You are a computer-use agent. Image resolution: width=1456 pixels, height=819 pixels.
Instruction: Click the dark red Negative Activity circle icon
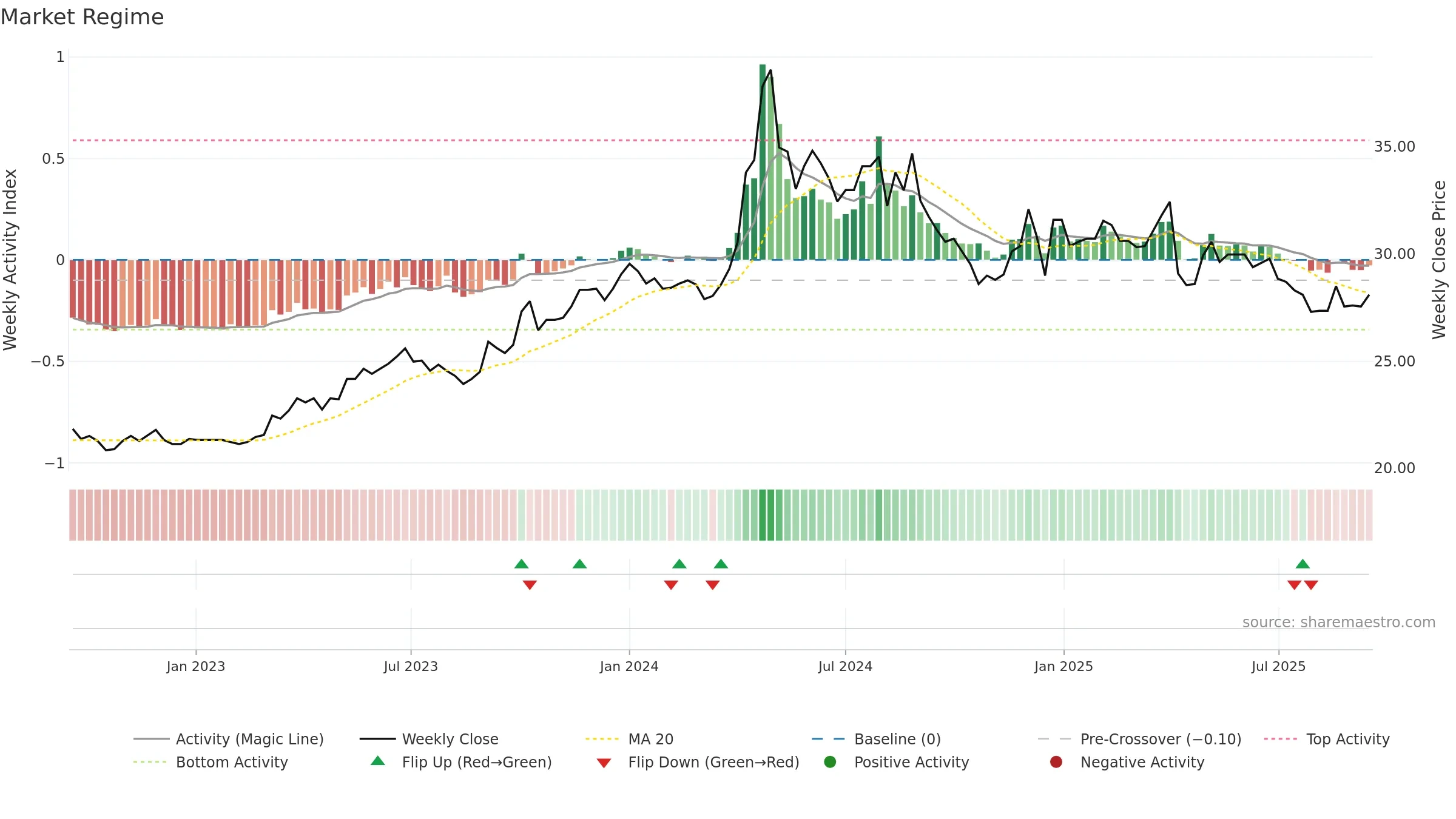[1056, 762]
